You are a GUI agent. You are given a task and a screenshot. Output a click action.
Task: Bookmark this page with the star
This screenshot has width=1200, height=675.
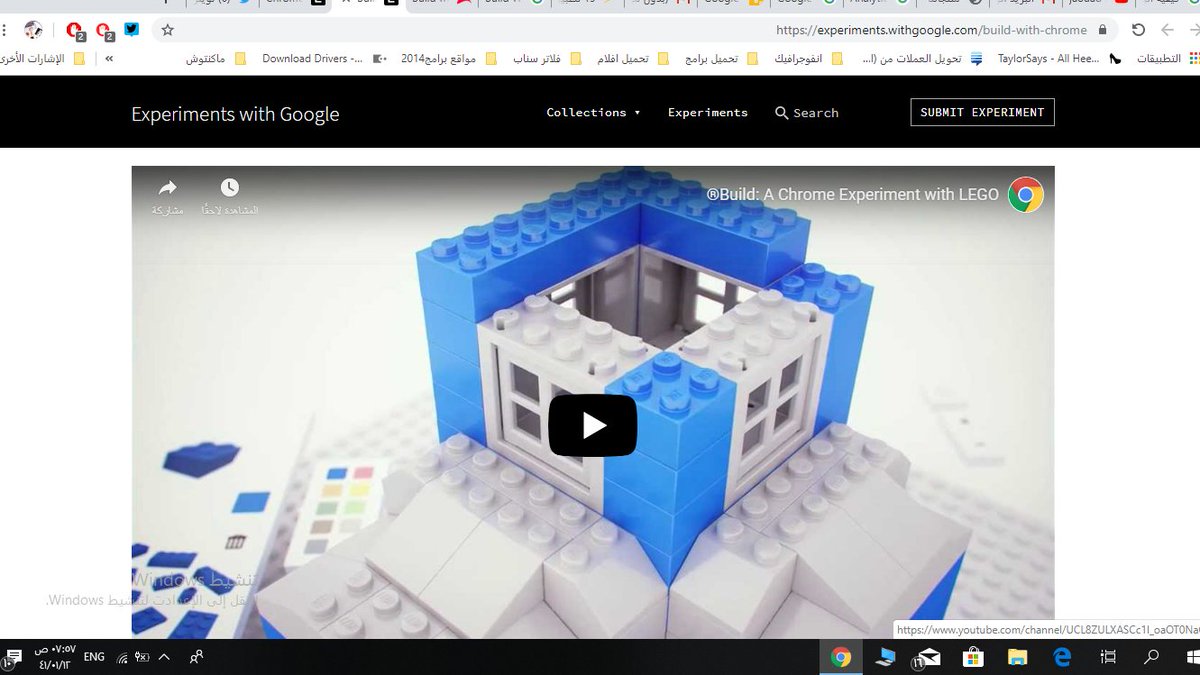click(167, 30)
